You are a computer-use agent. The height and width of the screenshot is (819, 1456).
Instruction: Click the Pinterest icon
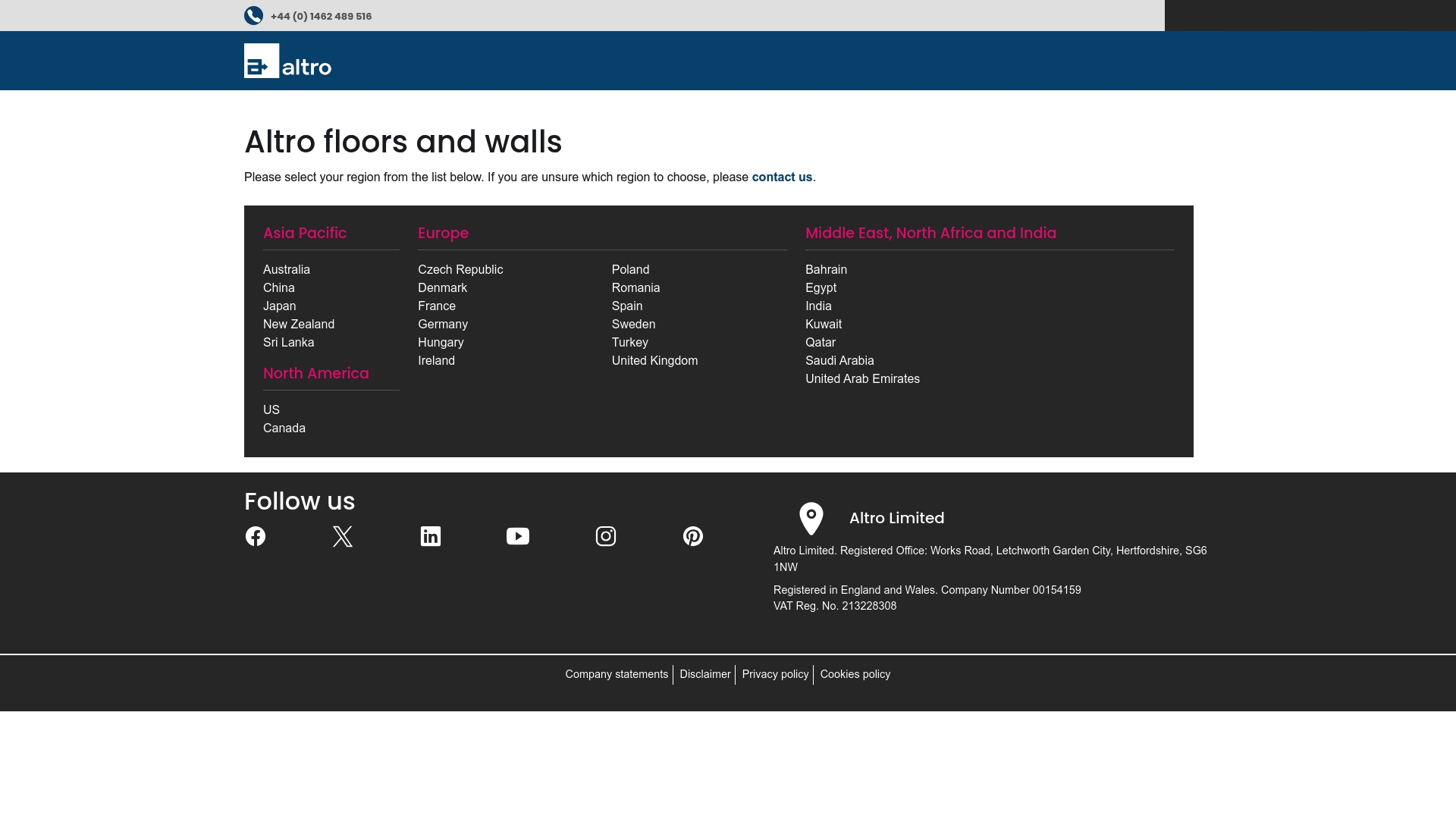(x=693, y=536)
